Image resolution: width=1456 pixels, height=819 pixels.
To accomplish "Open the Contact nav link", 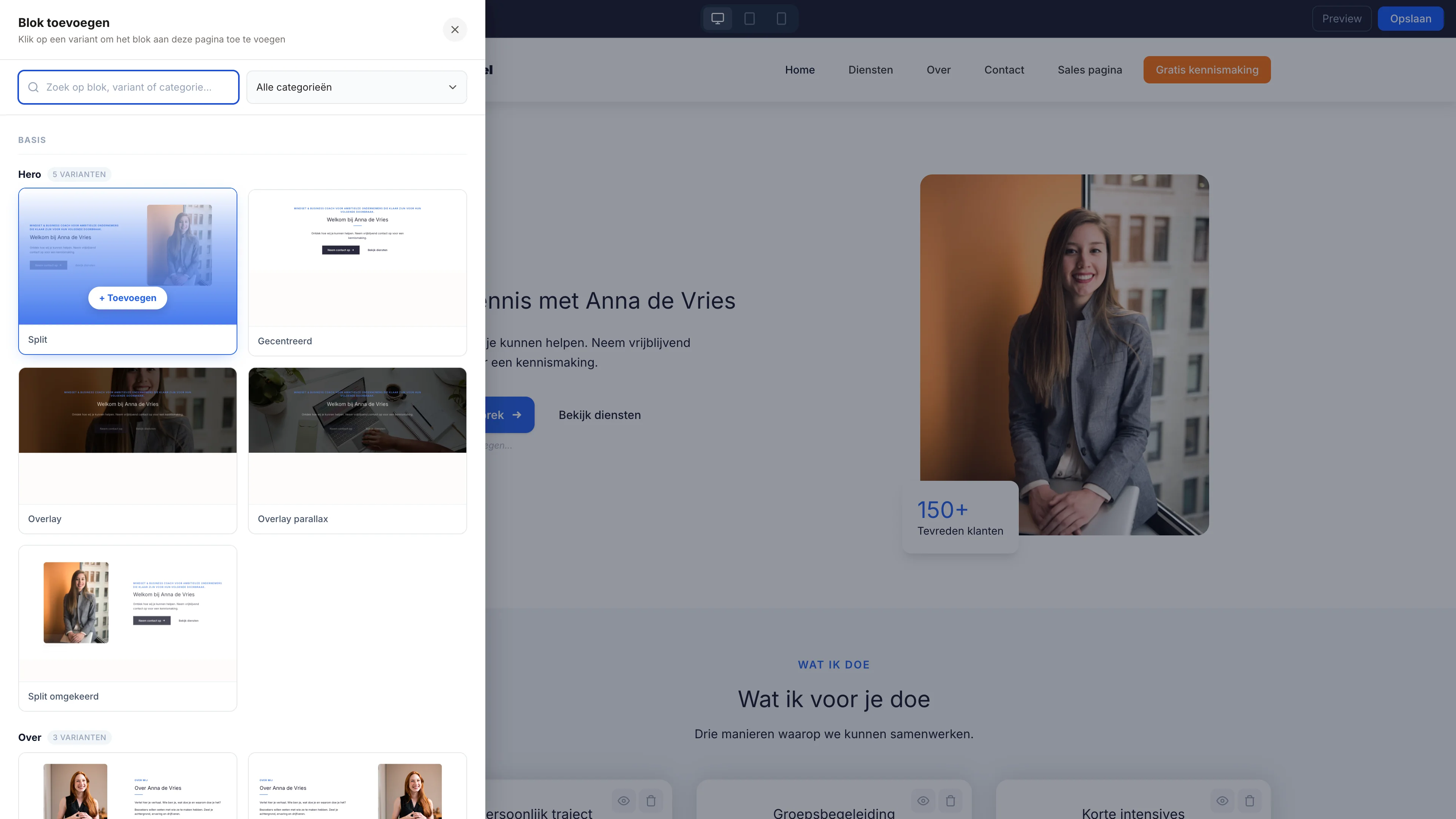I will (1004, 69).
